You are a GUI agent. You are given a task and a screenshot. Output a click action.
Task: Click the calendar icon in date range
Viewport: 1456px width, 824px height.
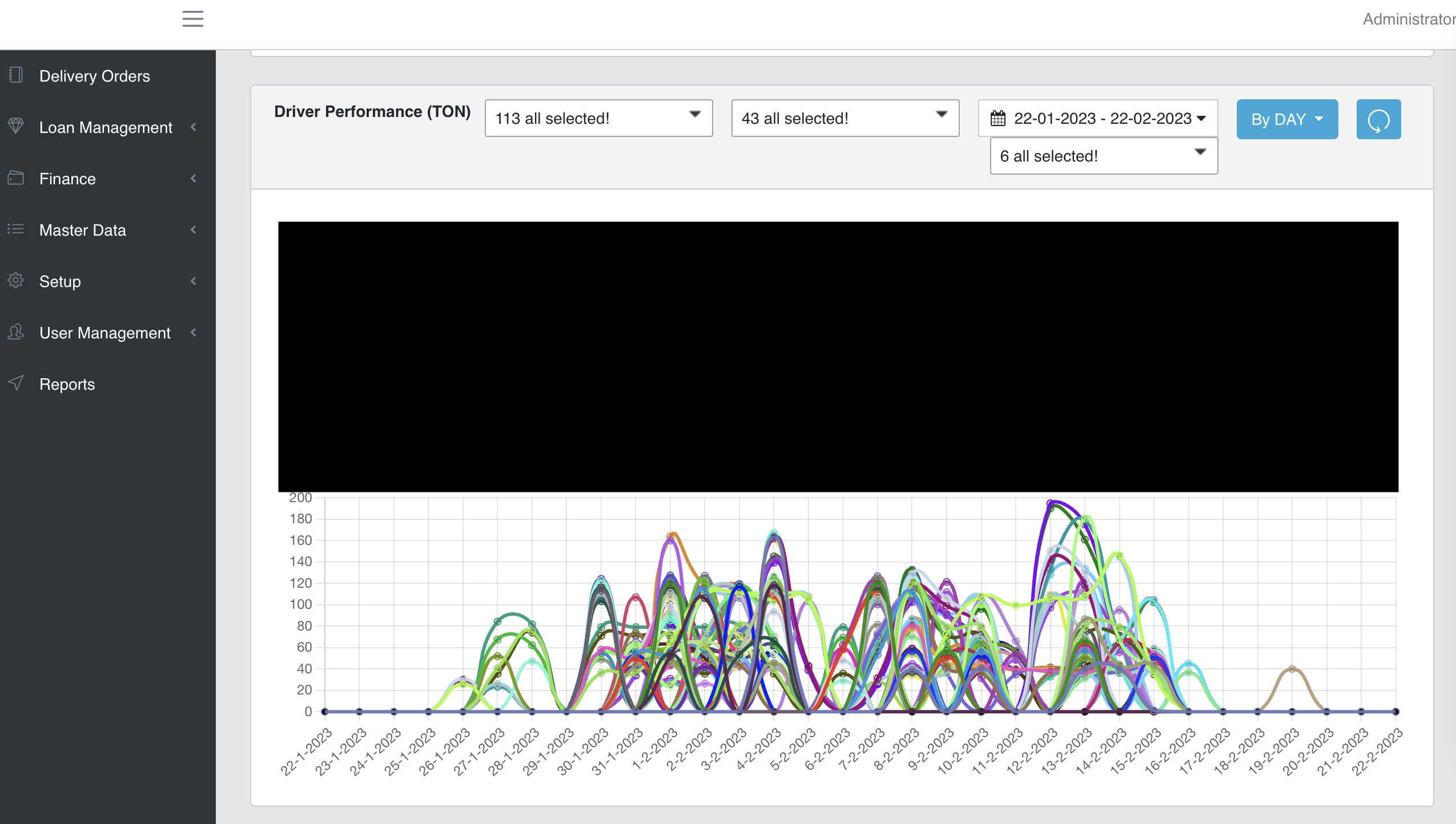998,119
